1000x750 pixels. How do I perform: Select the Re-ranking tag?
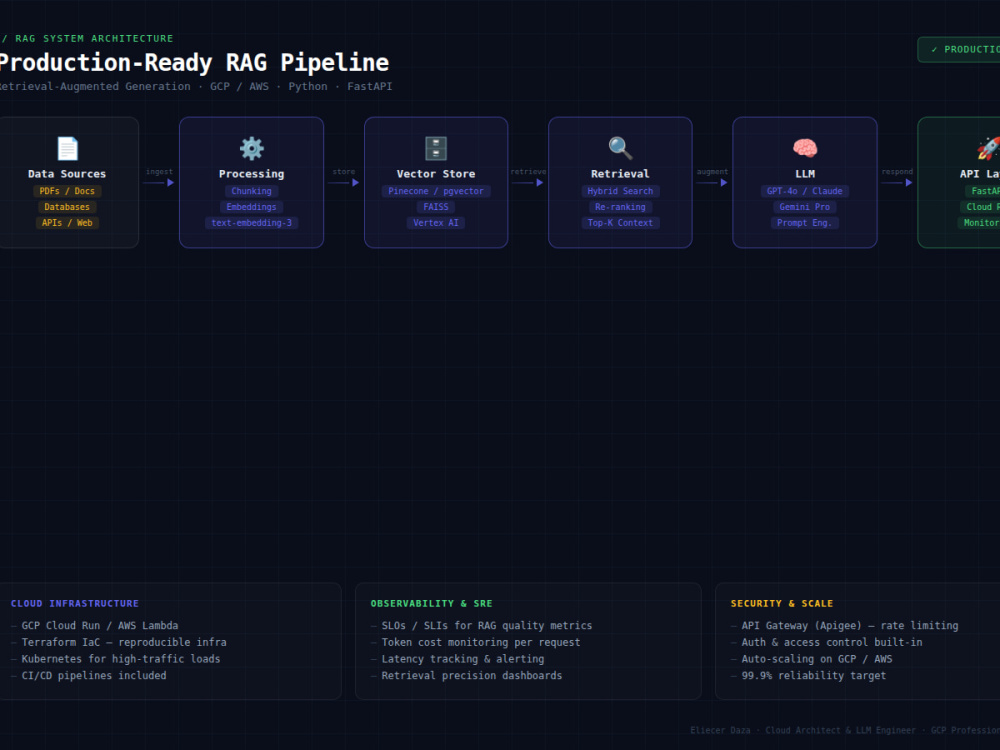click(x=620, y=207)
